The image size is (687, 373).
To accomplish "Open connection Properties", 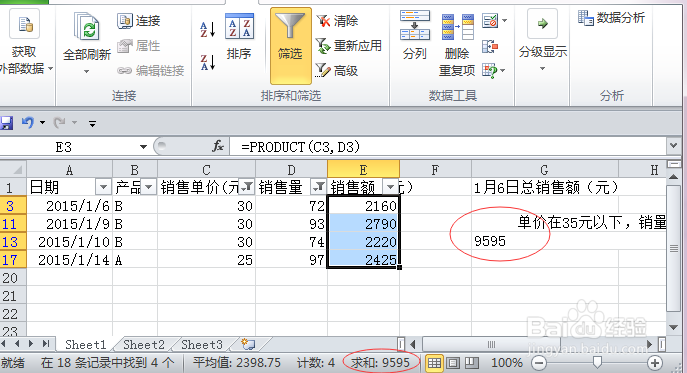I will point(139,46).
